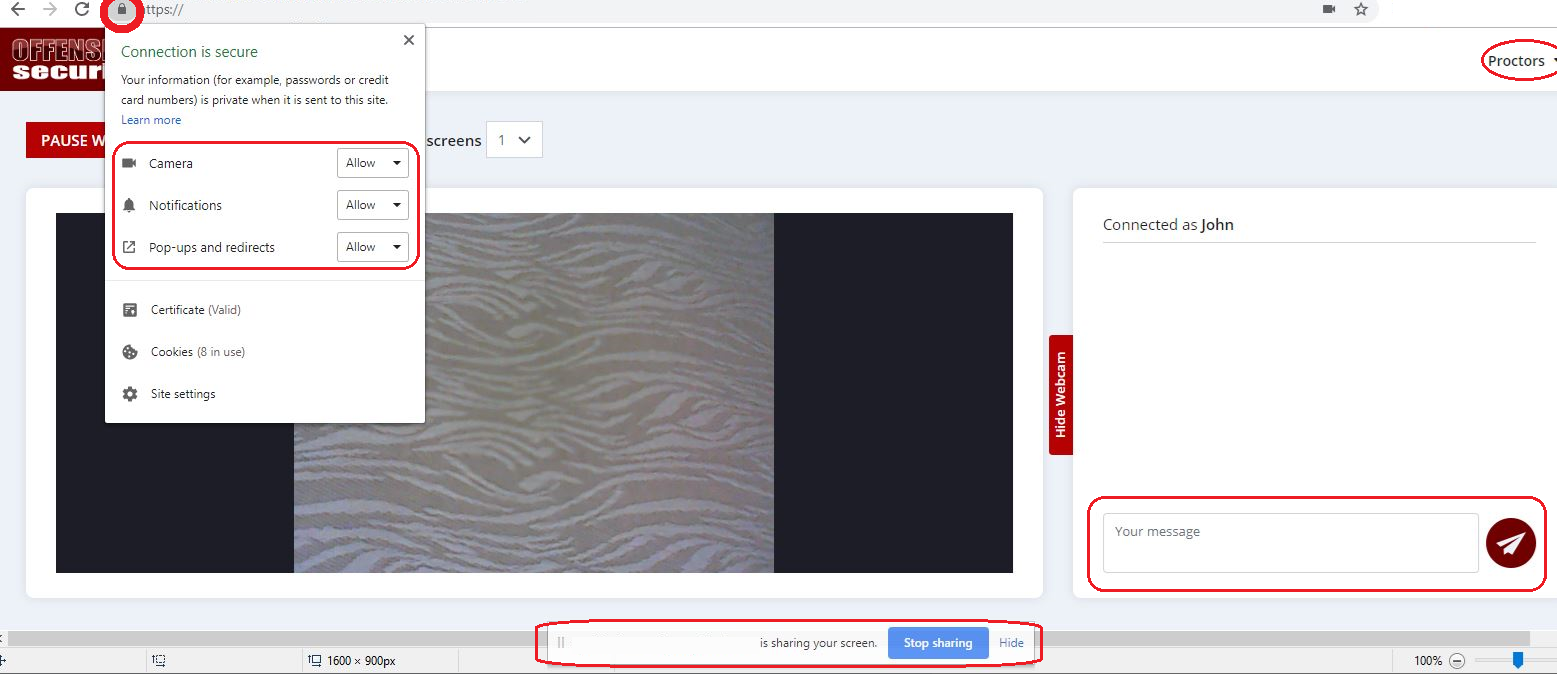Toggle the Hide Webcam side tab
This screenshot has width=1557, height=674.
1061,394
